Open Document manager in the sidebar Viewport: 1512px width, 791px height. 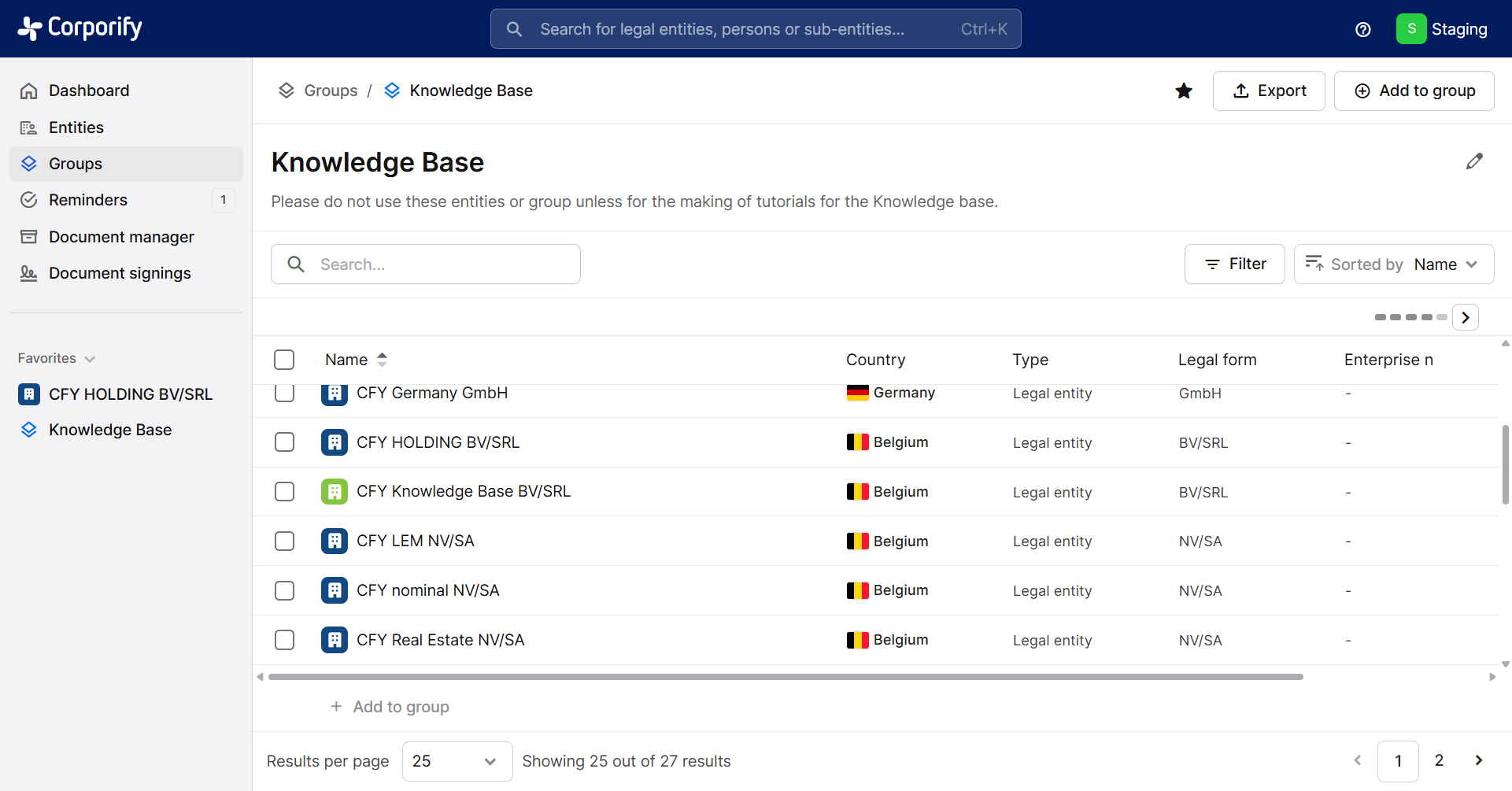[121, 237]
